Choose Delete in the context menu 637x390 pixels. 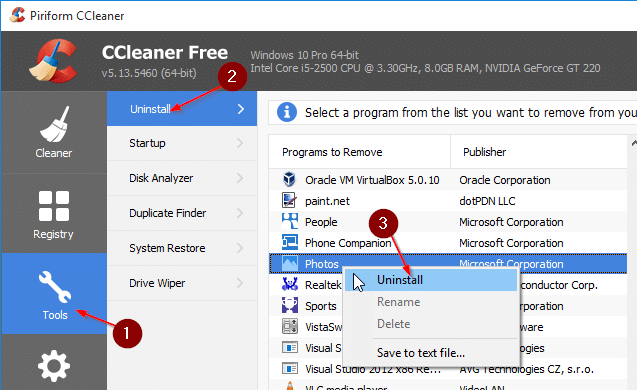click(x=431, y=324)
